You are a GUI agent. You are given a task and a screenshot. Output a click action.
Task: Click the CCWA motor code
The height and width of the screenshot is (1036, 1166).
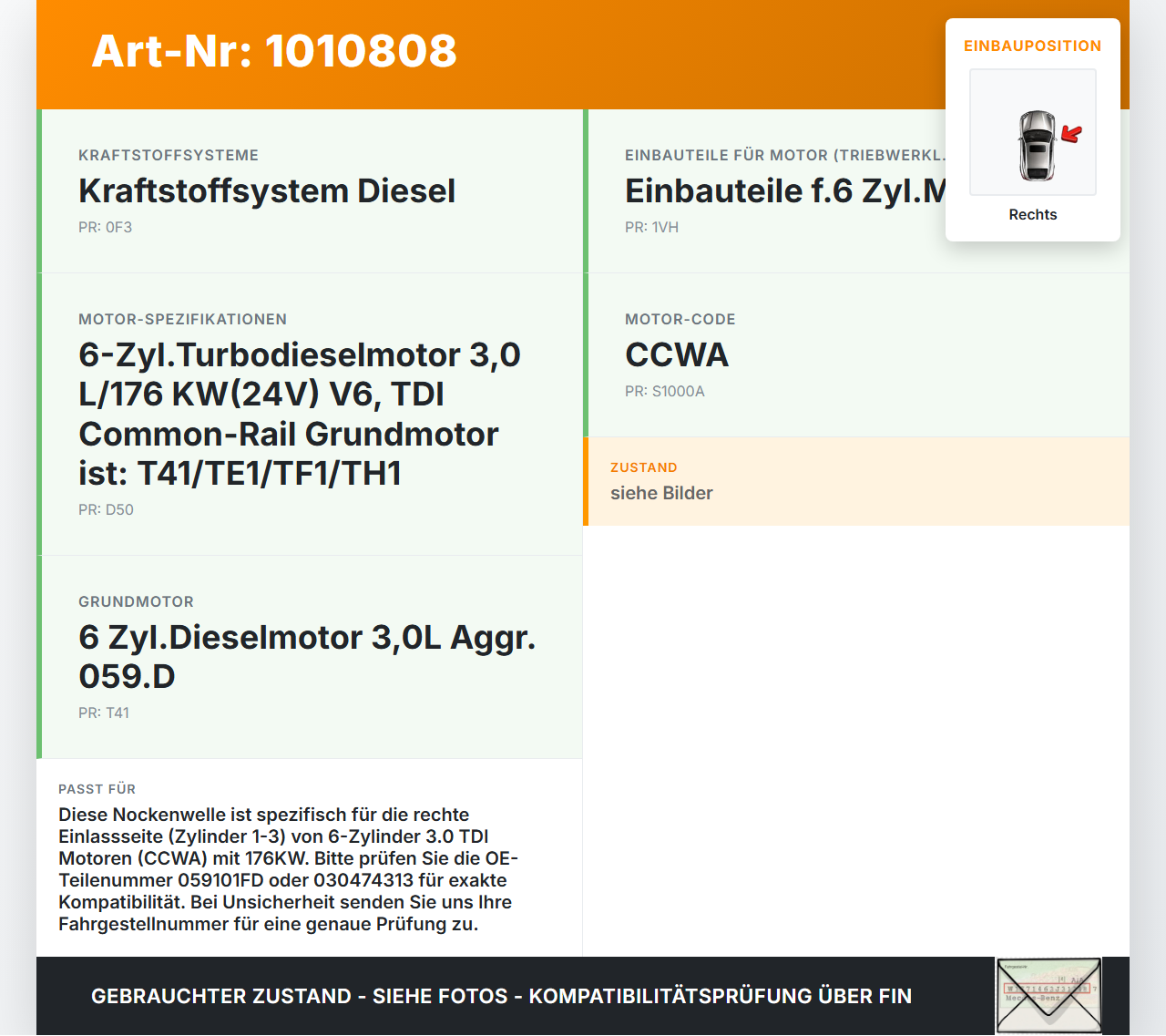(x=677, y=355)
